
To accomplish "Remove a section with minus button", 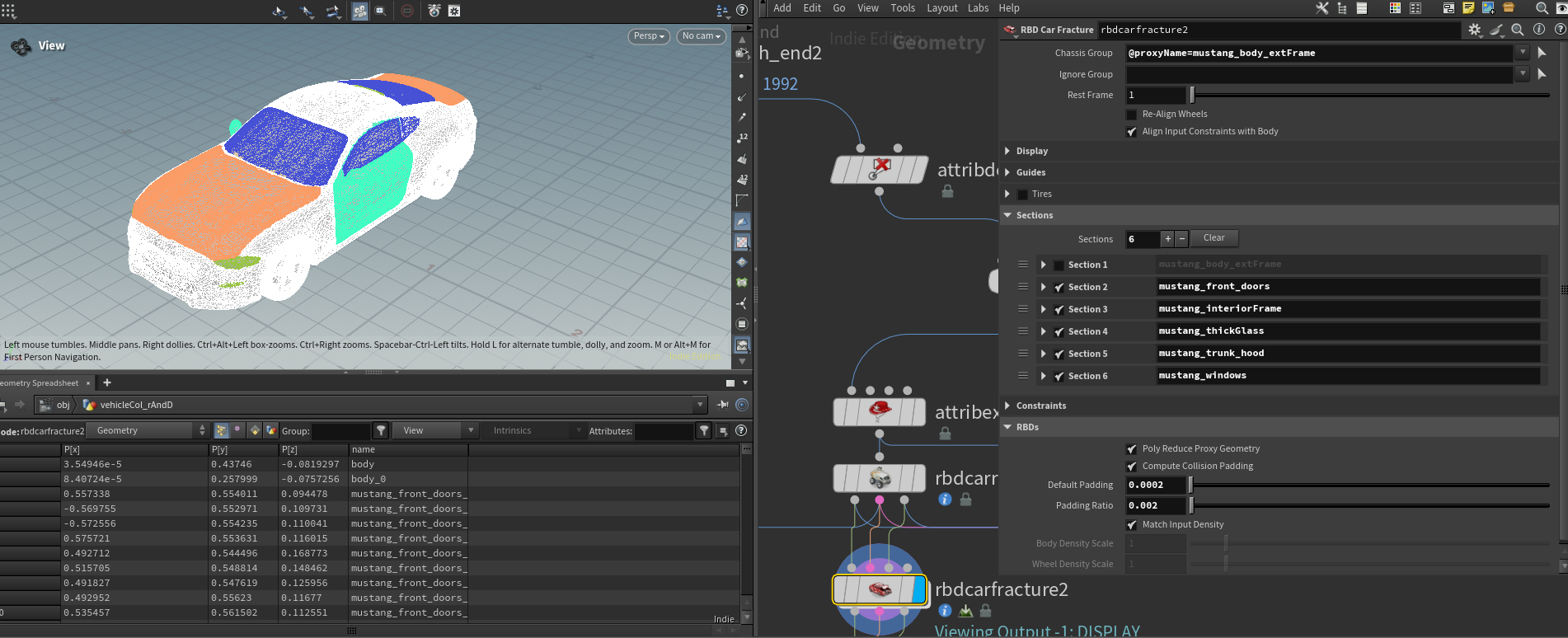I will pyautogui.click(x=1181, y=239).
